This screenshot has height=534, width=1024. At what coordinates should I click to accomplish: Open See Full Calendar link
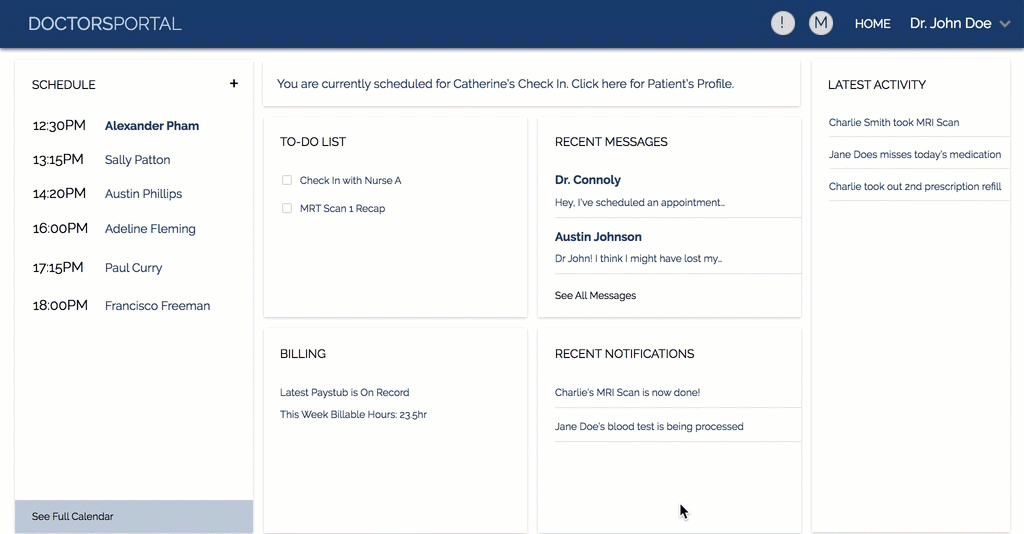click(134, 516)
